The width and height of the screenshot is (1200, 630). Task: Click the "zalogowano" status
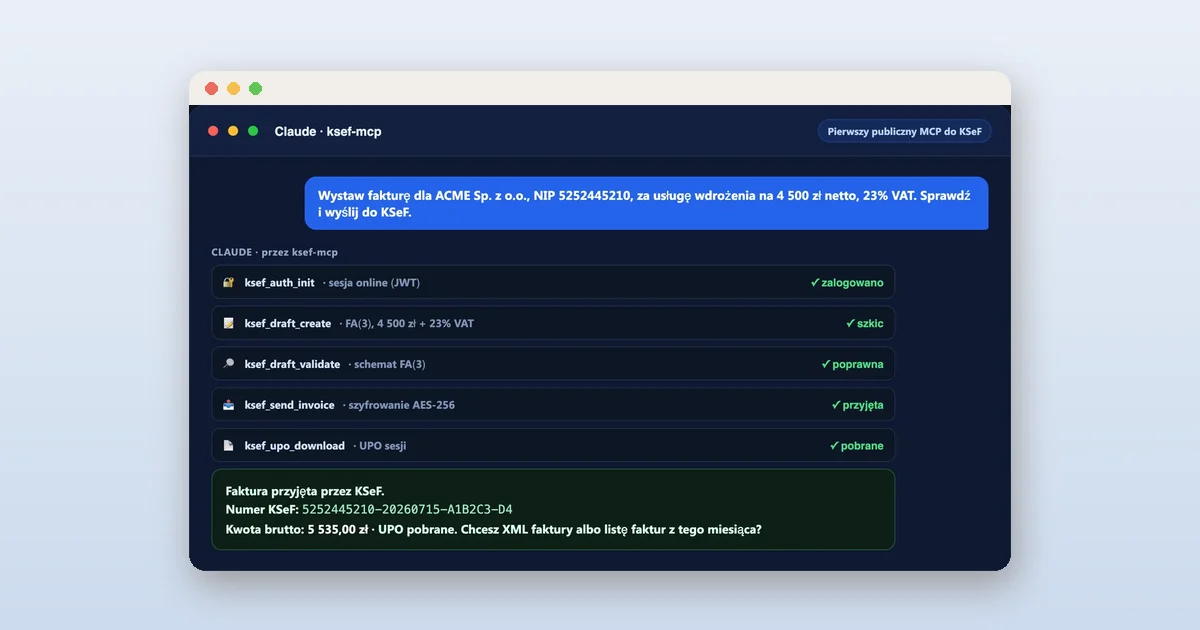847,283
